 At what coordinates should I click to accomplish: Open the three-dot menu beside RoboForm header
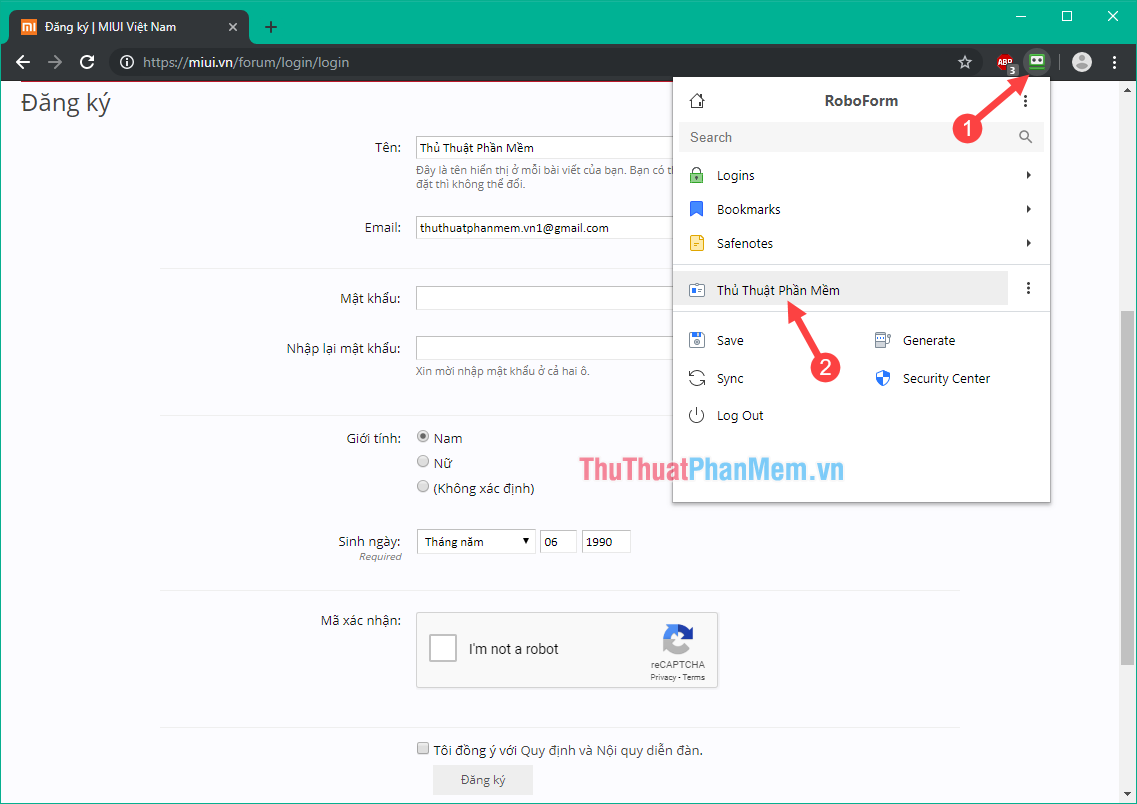point(1025,100)
